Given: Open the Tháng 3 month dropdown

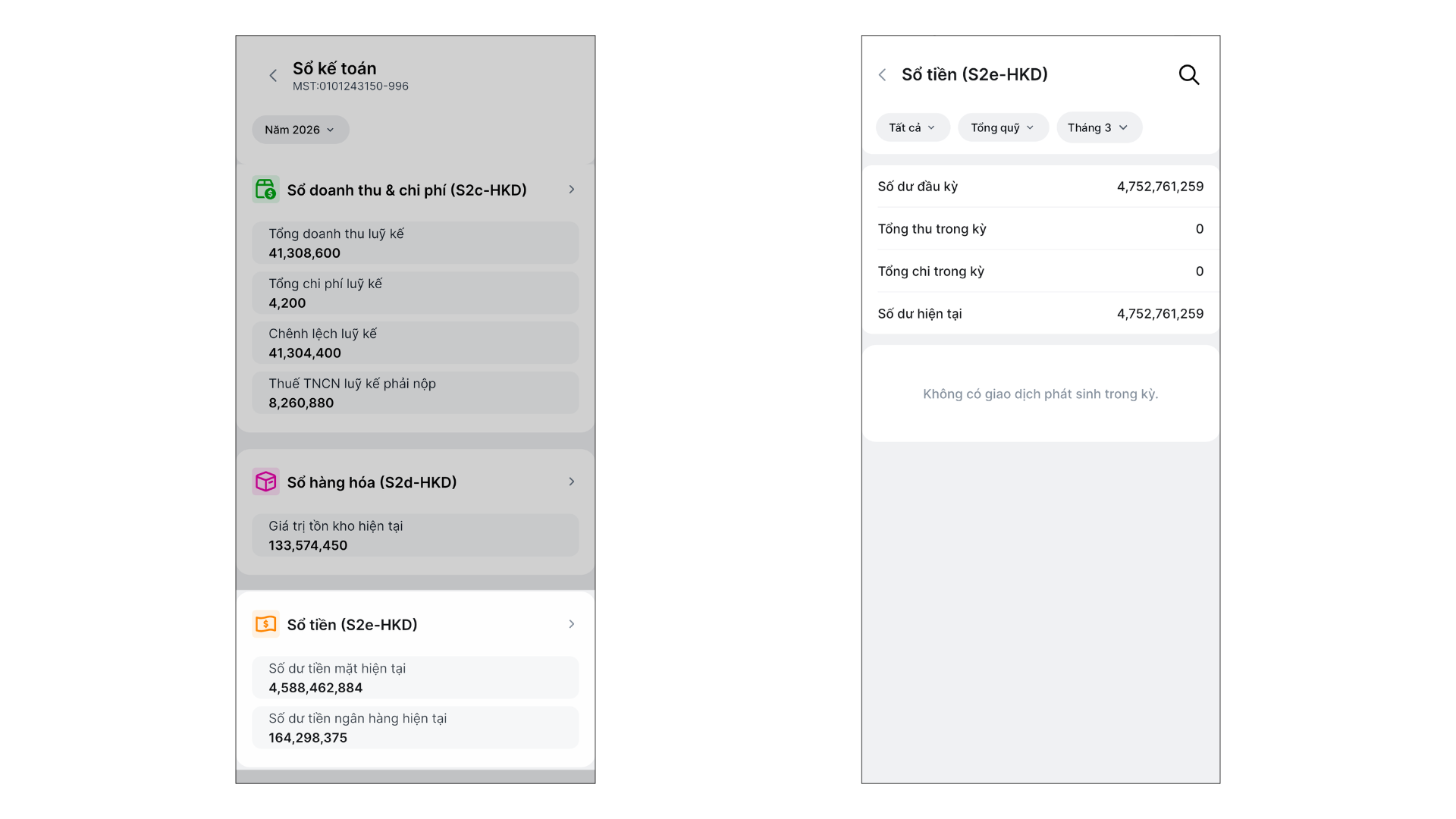Looking at the screenshot, I should (x=1098, y=127).
